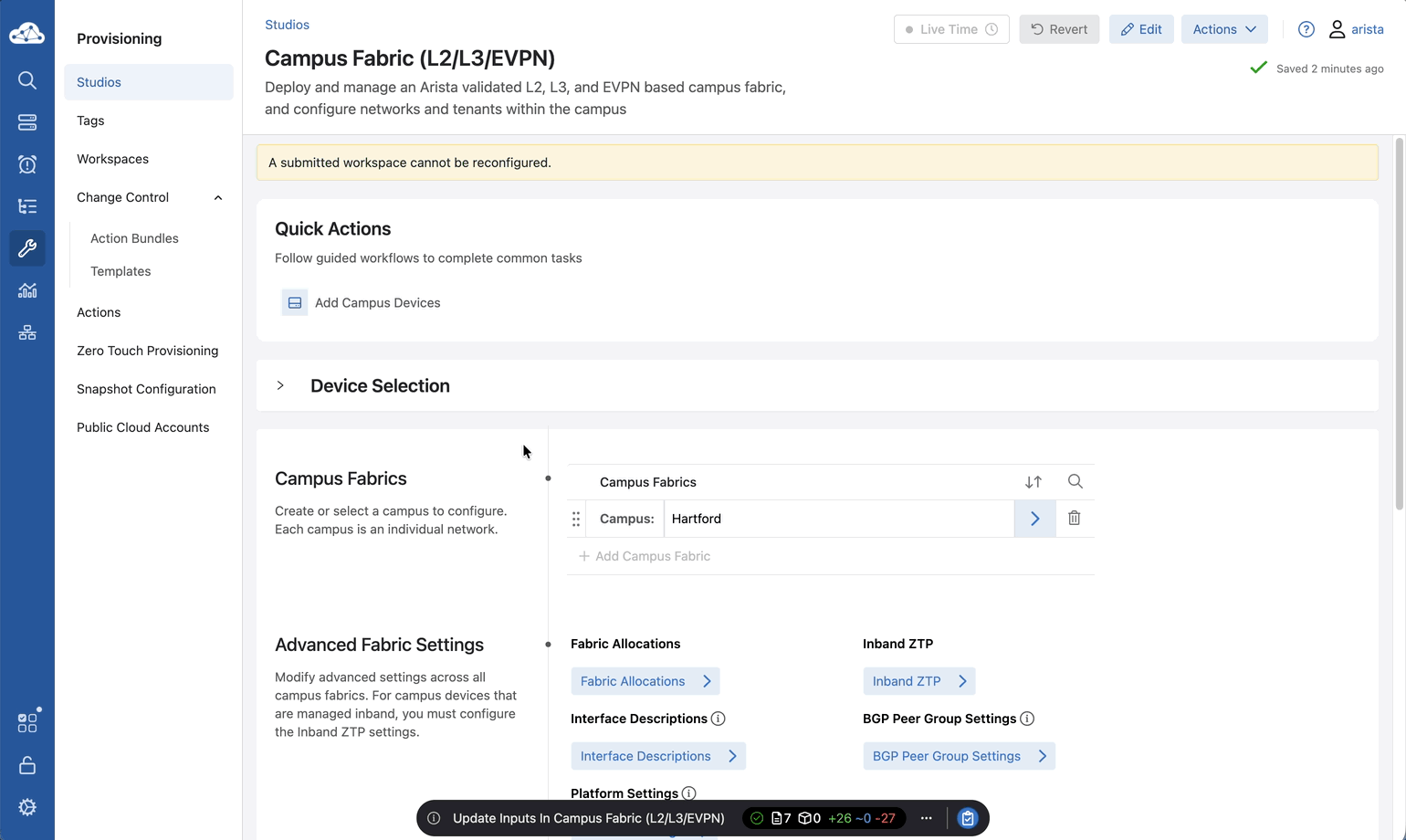Click the Revert button

[x=1059, y=29]
